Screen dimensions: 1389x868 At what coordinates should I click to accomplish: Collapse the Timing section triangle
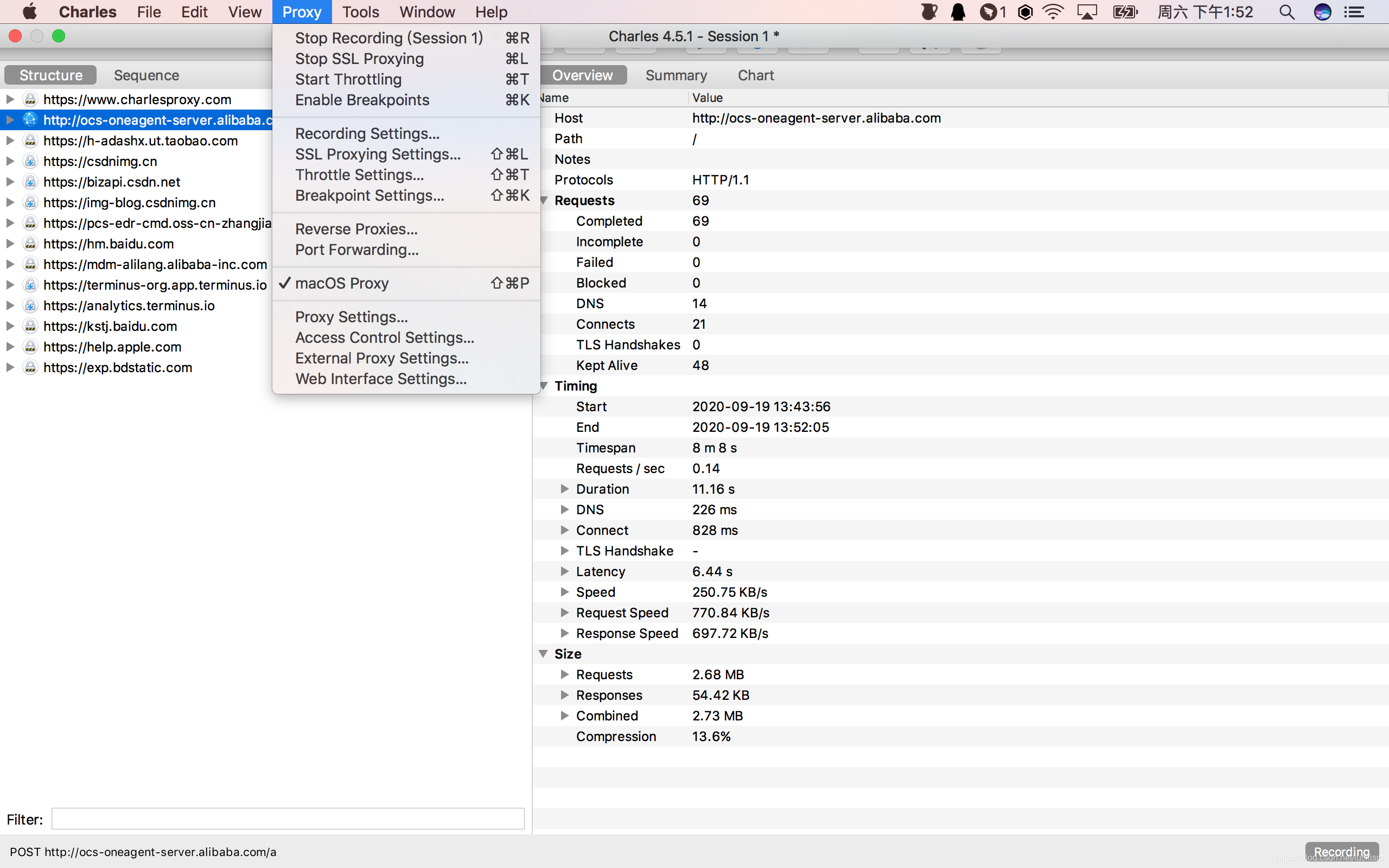[x=544, y=386]
